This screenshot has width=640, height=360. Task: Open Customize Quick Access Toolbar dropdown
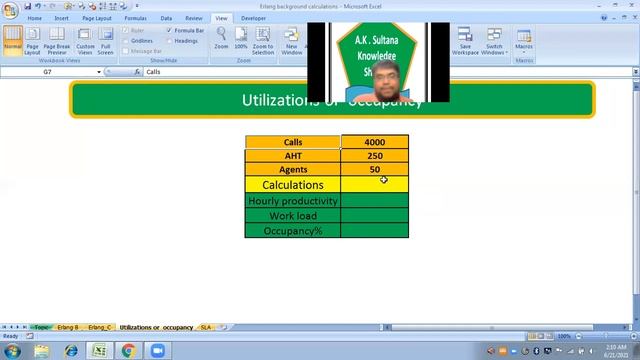pos(137,6)
